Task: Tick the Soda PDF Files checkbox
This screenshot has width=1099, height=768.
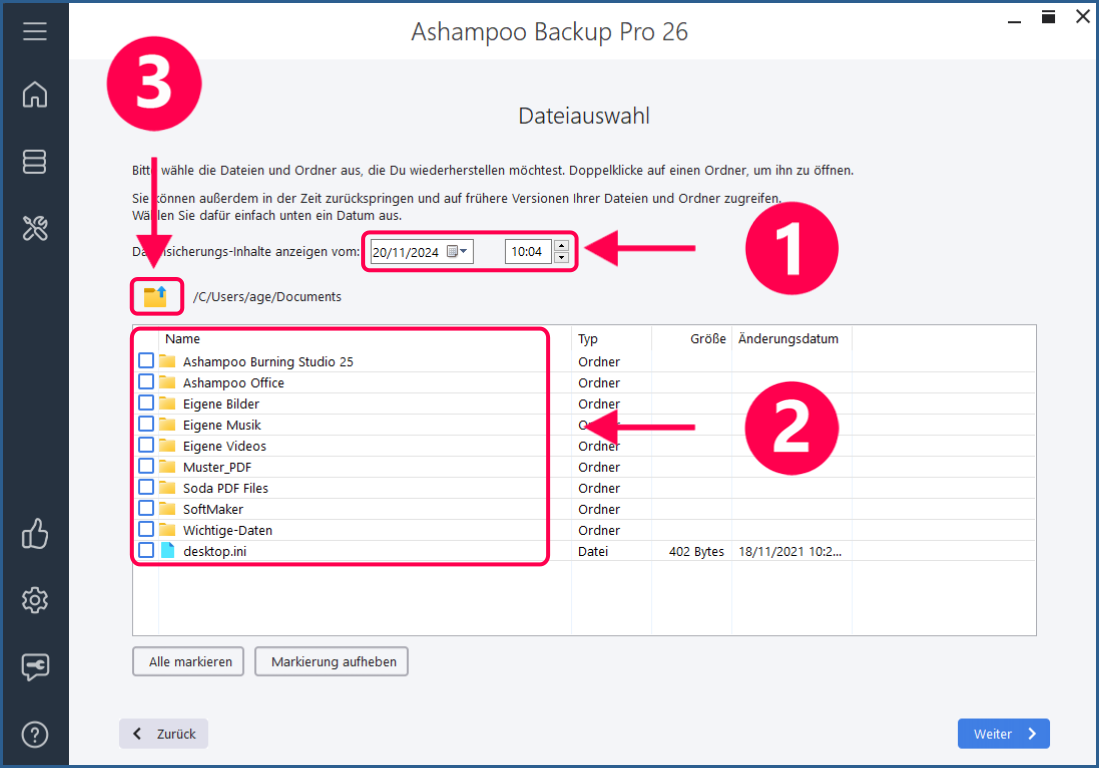Action: coord(146,486)
